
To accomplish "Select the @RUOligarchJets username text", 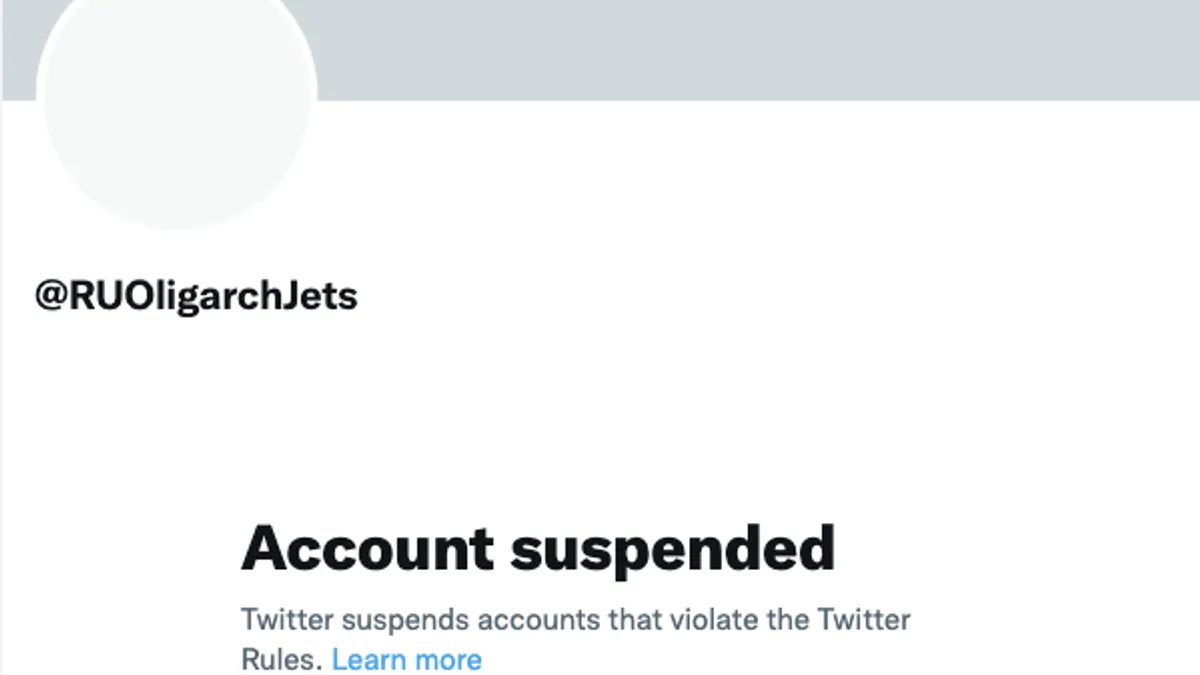I will coord(197,295).
